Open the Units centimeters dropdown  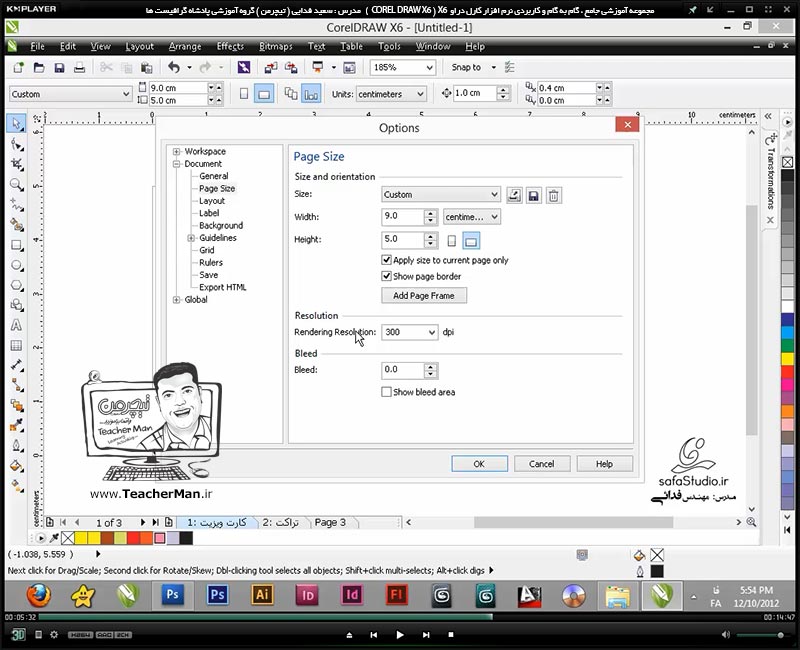click(390, 94)
